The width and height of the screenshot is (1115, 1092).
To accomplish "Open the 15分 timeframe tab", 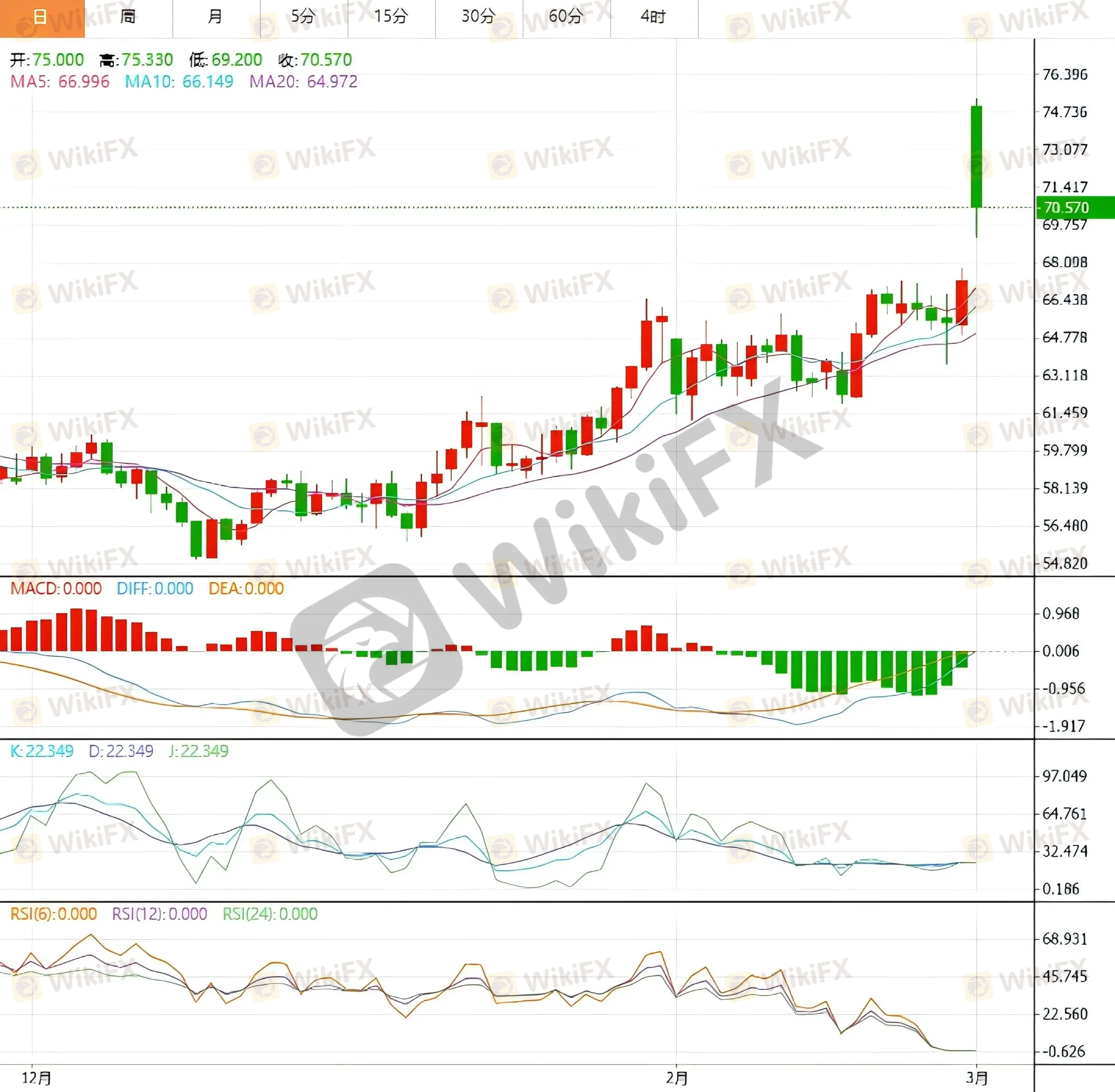I will (391, 17).
